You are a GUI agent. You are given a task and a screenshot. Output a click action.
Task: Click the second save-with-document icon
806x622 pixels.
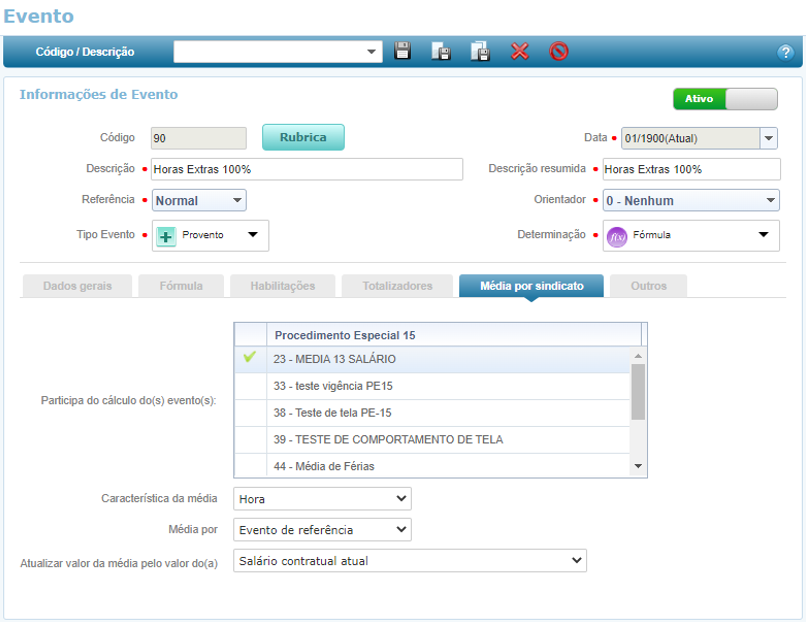(x=441, y=51)
